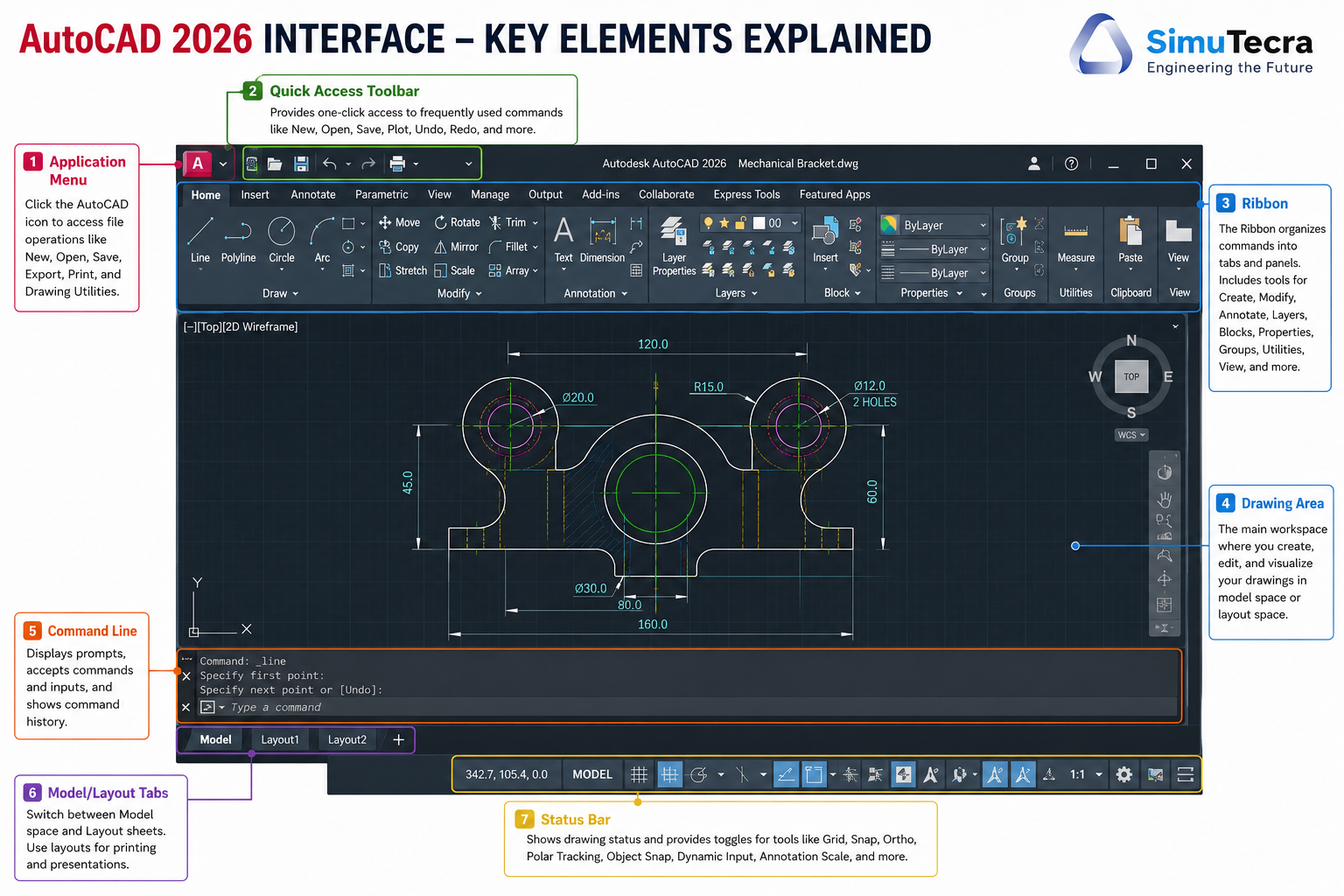Switch to the Annotate ribbon tab
Image resolution: width=1344 pixels, height=896 pixels.
point(313,194)
